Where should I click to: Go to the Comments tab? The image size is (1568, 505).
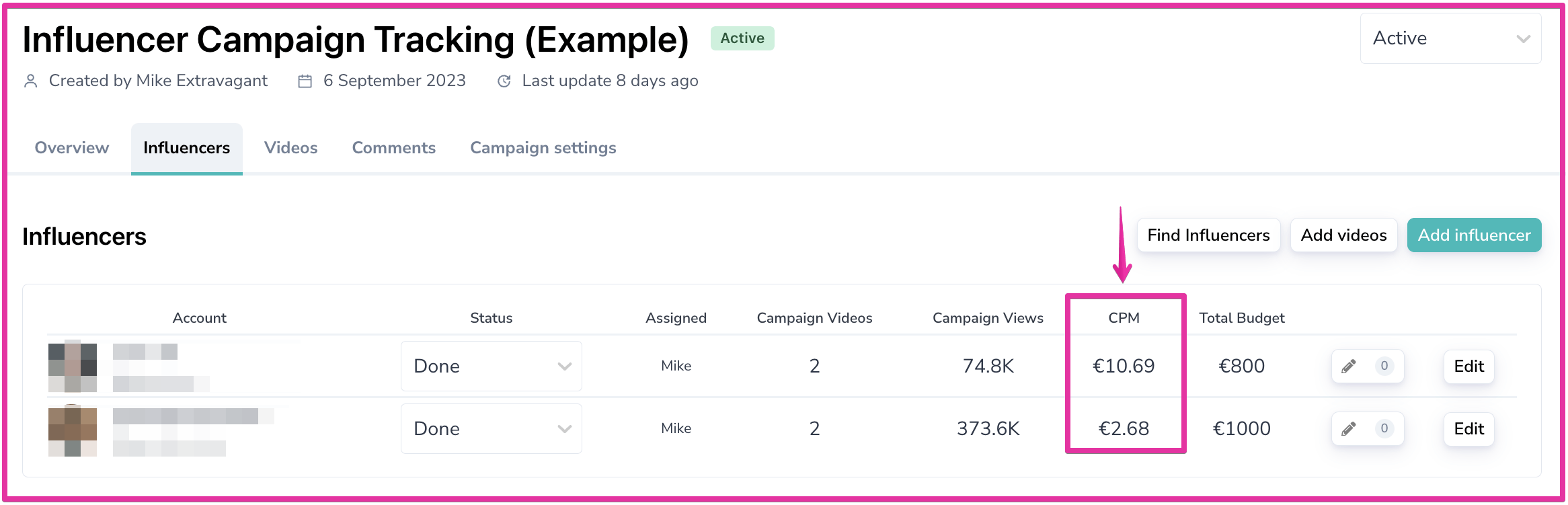click(x=394, y=148)
